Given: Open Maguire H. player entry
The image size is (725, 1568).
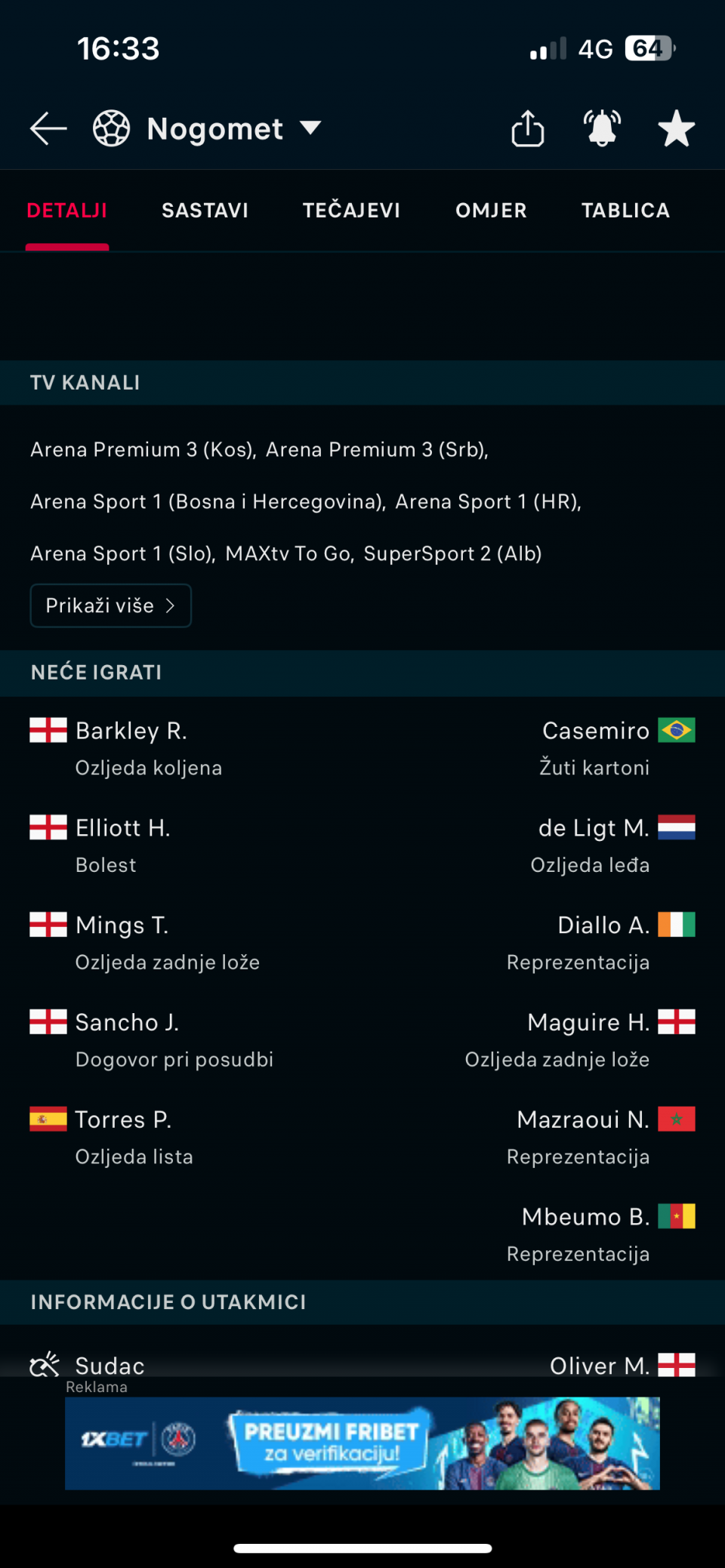Looking at the screenshot, I should tap(588, 1022).
